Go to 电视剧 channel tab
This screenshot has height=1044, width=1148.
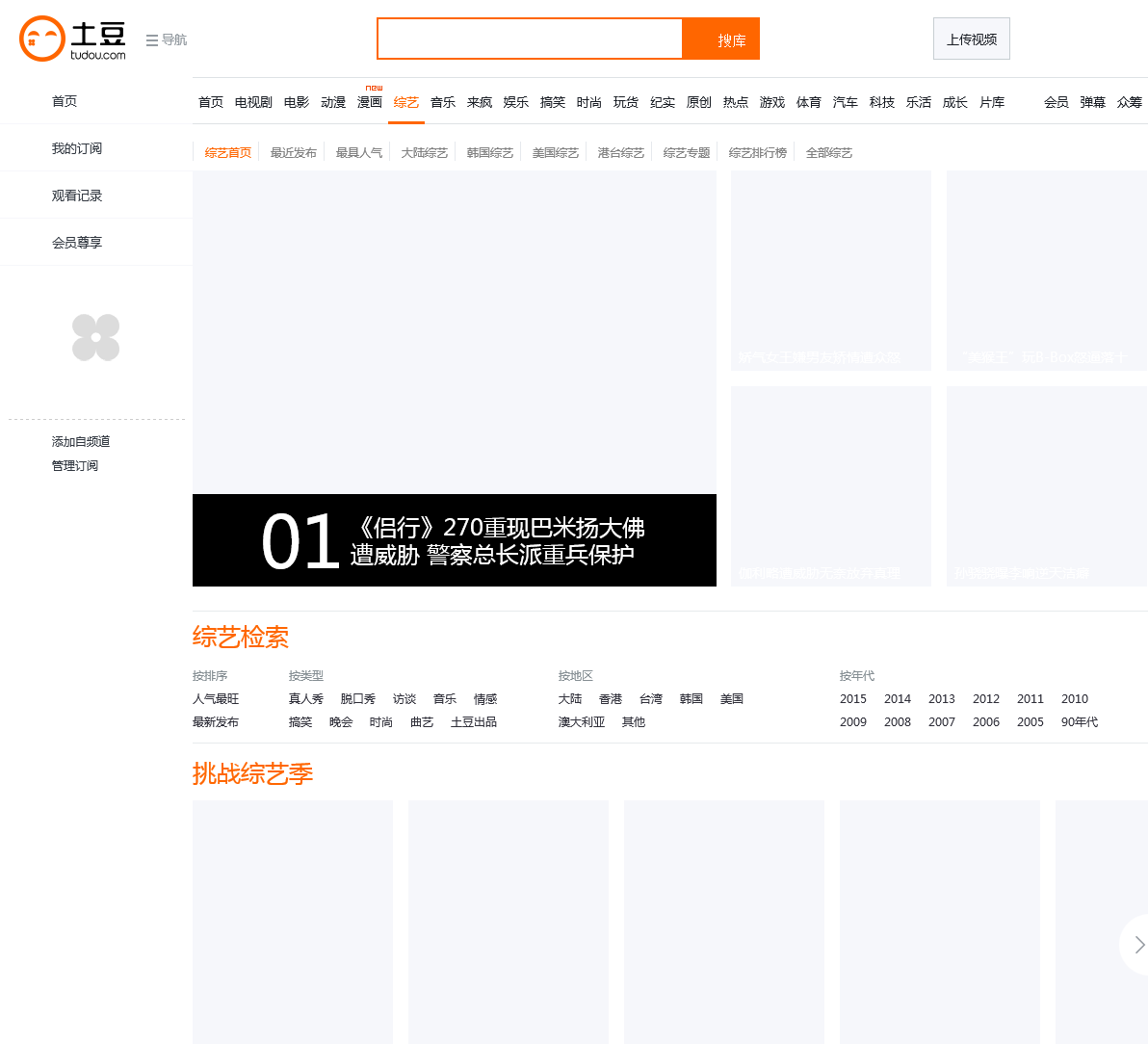[253, 102]
